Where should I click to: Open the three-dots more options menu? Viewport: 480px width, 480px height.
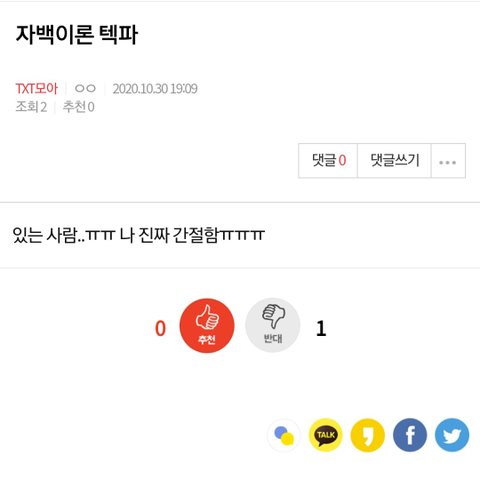(x=448, y=161)
